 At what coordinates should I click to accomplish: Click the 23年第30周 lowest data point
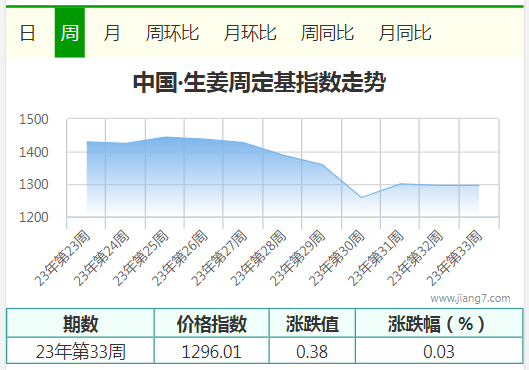(x=361, y=197)
